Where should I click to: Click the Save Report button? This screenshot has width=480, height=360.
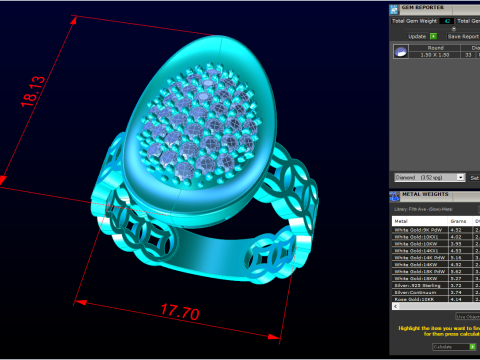[463, 36]
